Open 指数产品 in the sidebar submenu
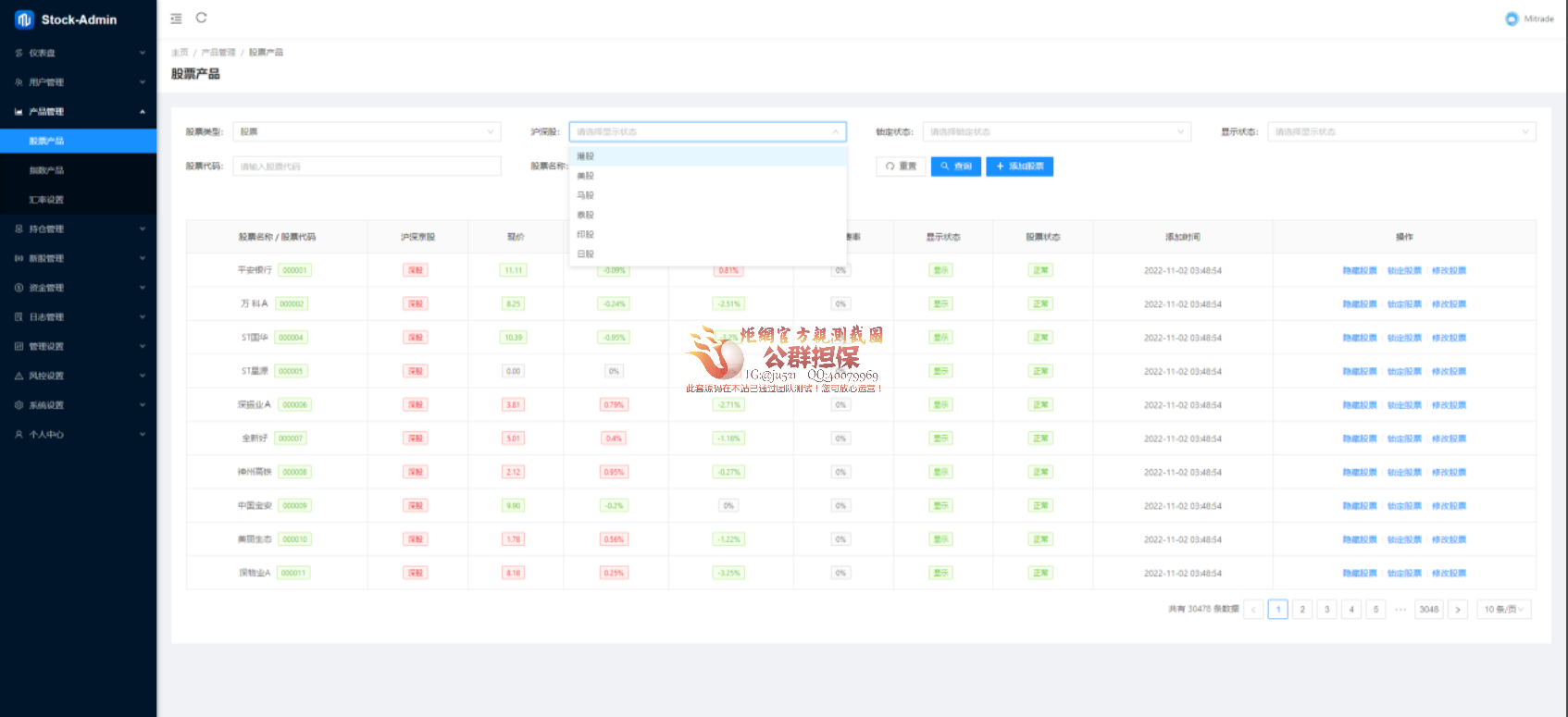Viewport: 1568px width, 717px height. [46, 170]
